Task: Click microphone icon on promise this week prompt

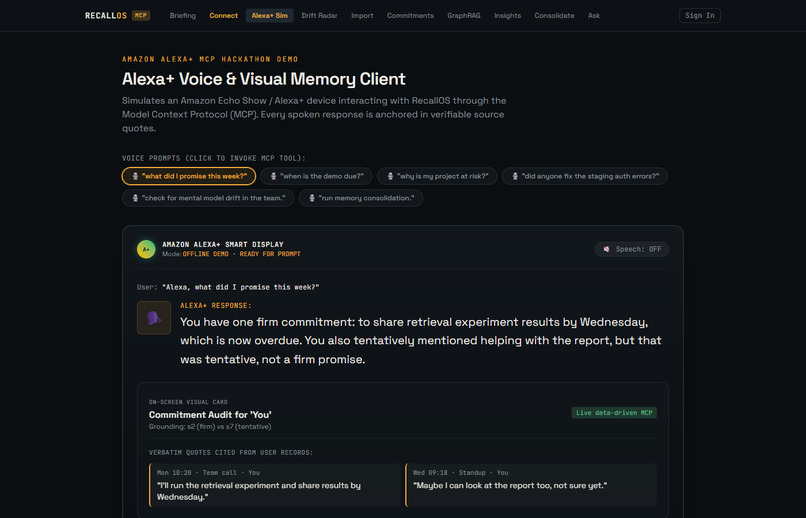Action: click(135, 176)
